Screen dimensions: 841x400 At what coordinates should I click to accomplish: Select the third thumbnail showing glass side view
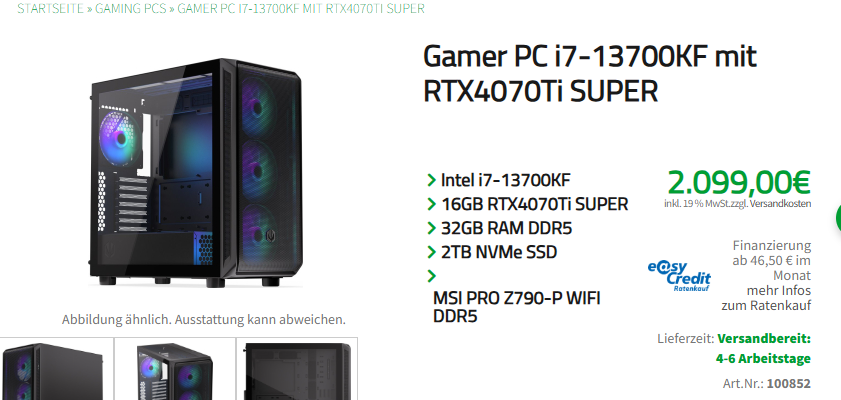click(297, 371)
